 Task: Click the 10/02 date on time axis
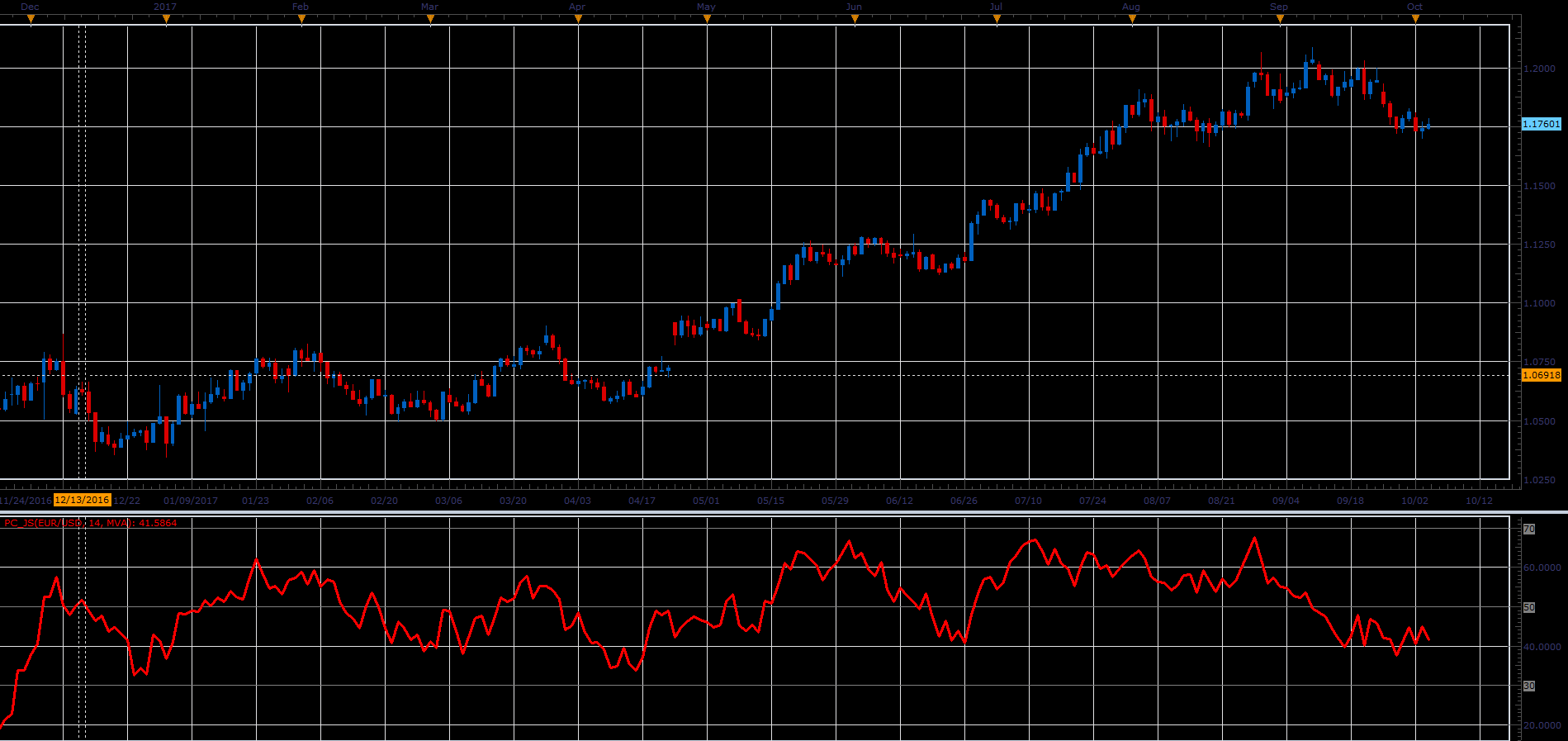[x=1414, y=501]
